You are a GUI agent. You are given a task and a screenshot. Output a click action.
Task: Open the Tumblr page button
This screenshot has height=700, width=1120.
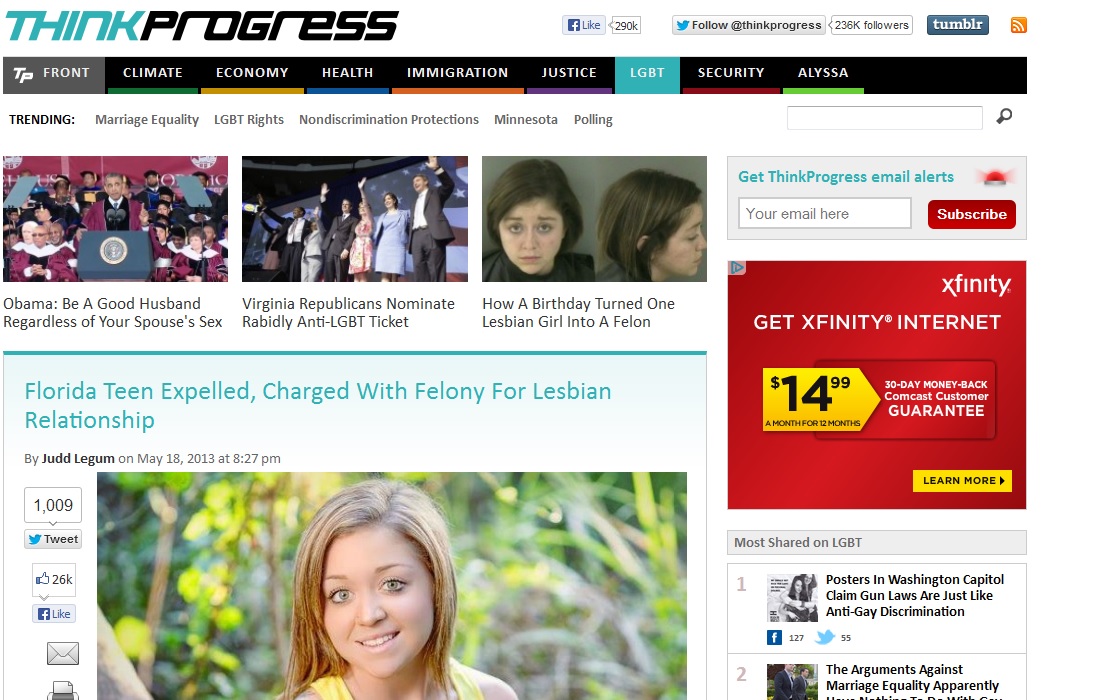pos(957,25)
